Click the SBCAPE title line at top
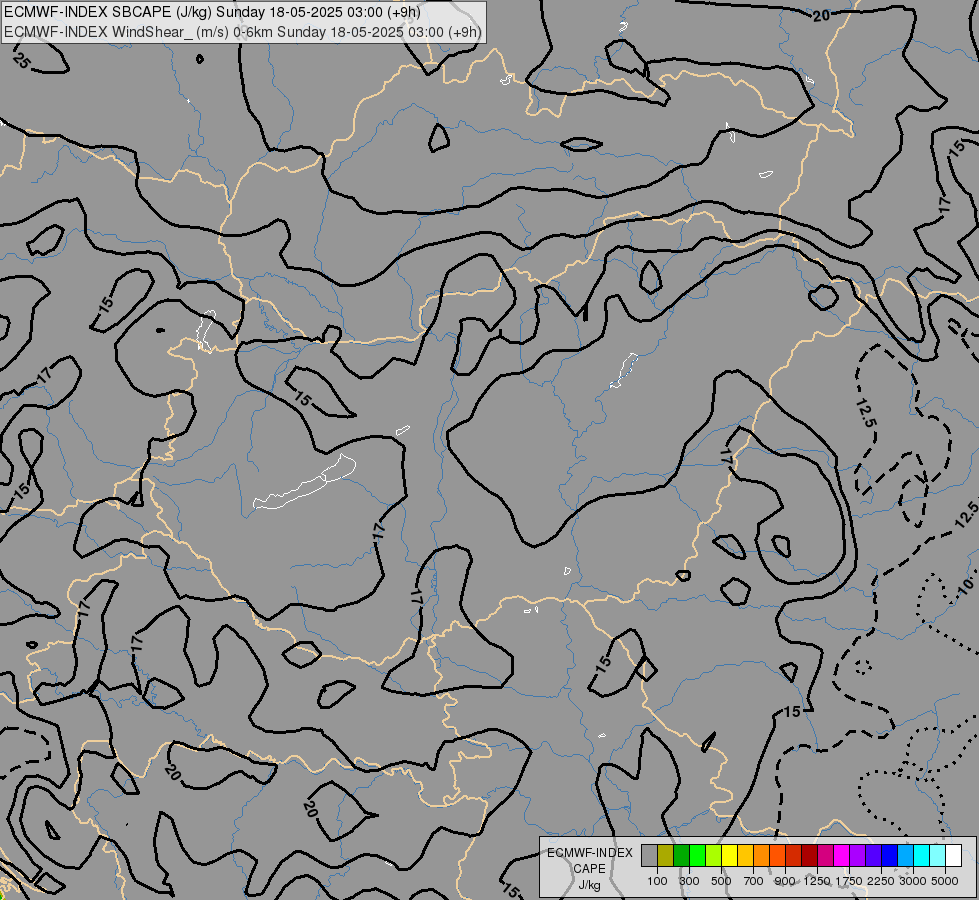Image resolution: width=979 pixels, height=900 pixels. coord(212,12)
